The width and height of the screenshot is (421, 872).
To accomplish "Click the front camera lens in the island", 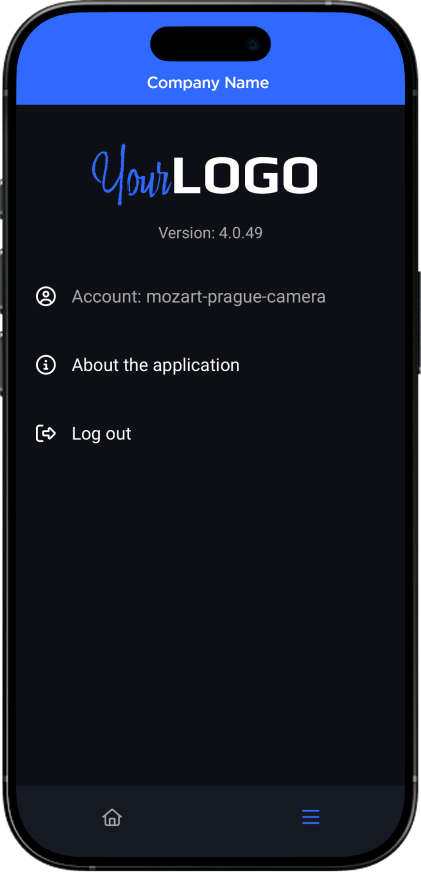I will 252,44.
